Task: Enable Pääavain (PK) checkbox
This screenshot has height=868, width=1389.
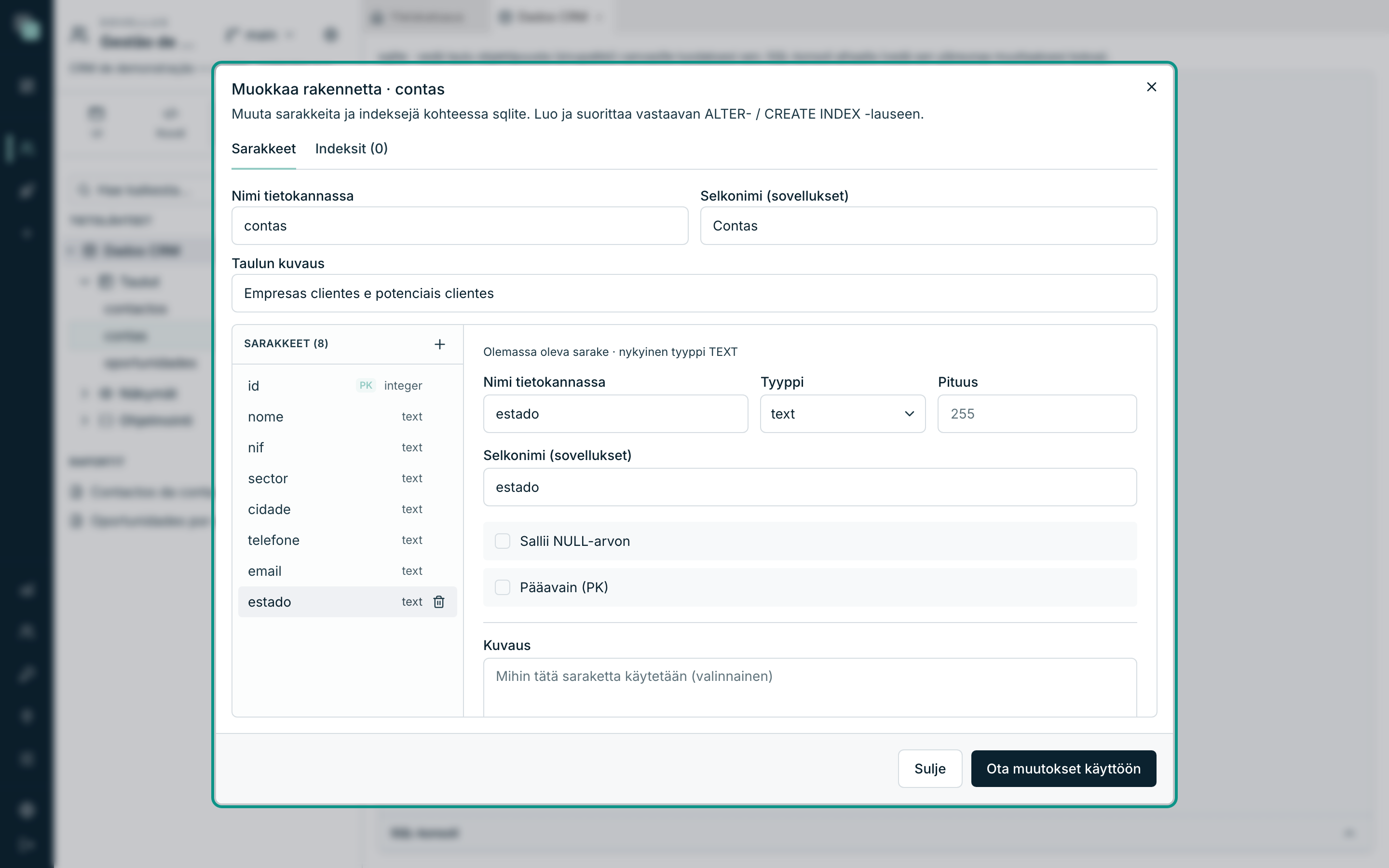Action: pos(502,587)
